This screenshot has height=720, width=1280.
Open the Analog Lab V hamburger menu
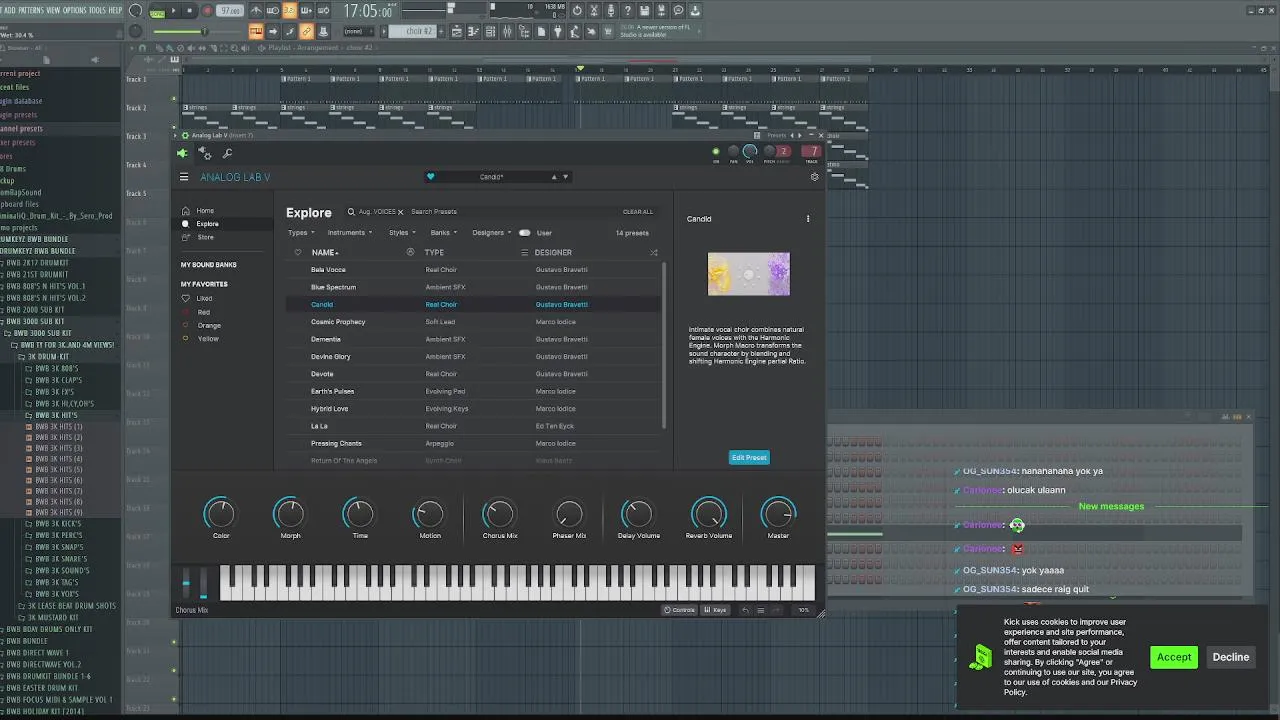click(x=184, y=177)
